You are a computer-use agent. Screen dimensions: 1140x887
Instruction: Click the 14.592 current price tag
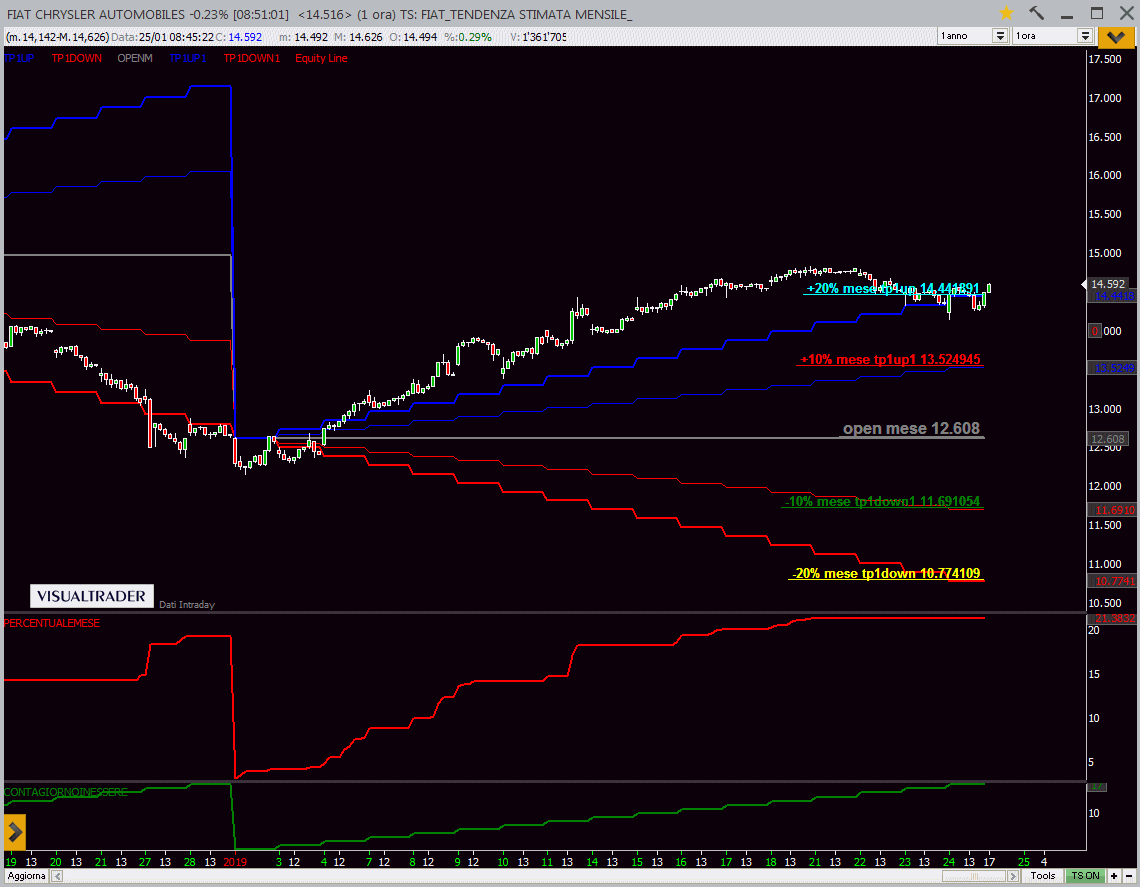[1108, 284]
